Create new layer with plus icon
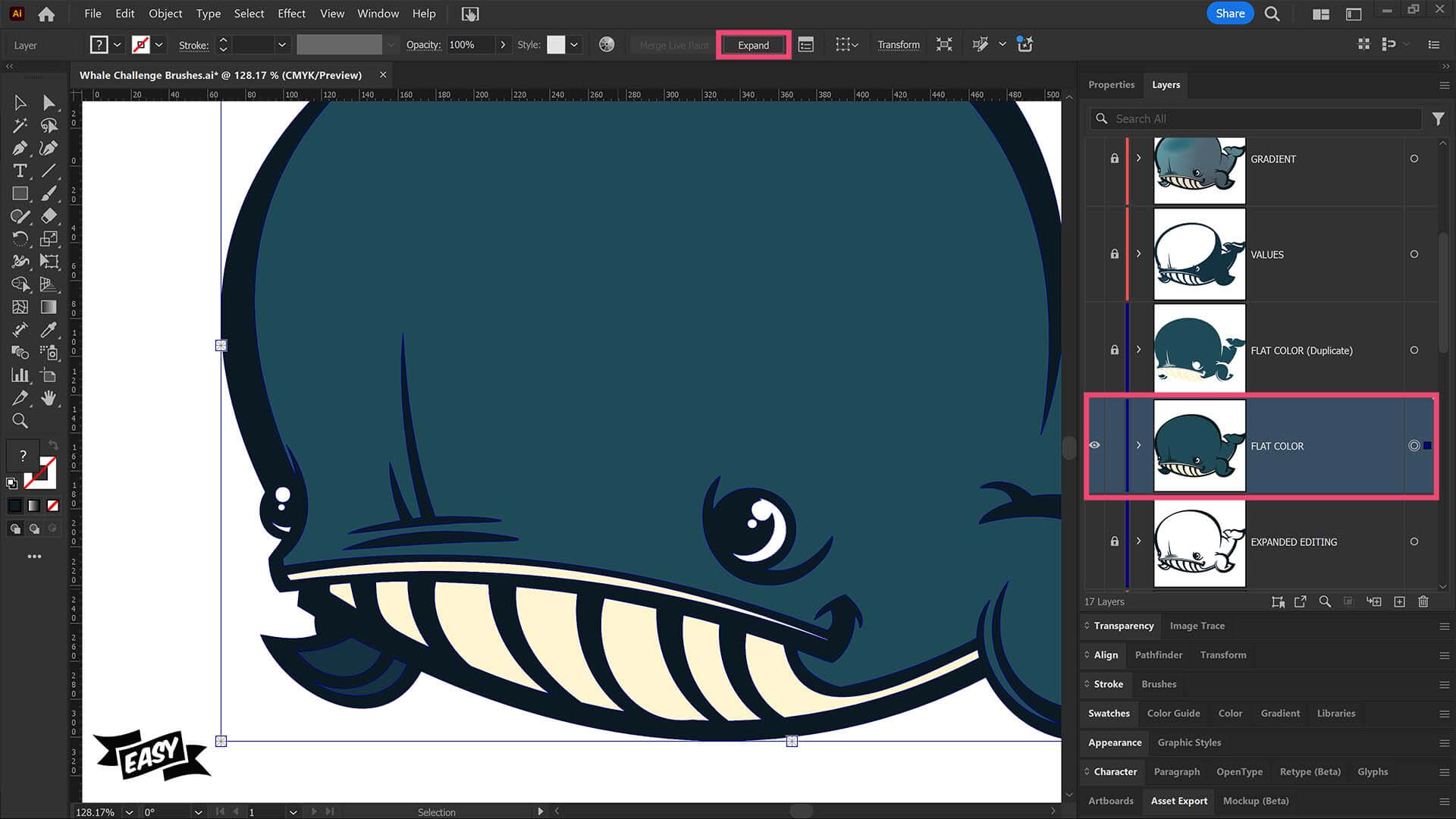The height and width of the screenshot is (819, 1456). (1400, 601)
